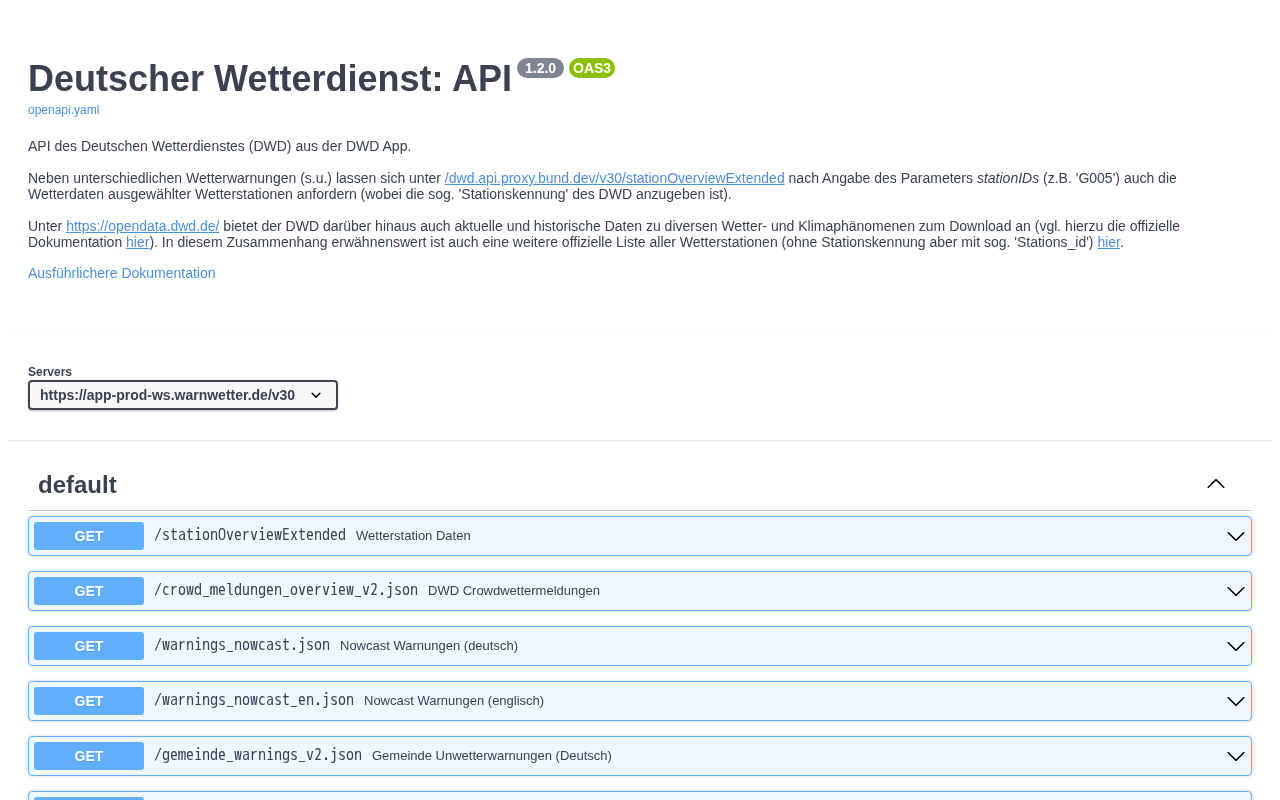Expand the /stationOverviewExtended chevron arrow
Screen dimensions: 1280x800
[1236, 536]
